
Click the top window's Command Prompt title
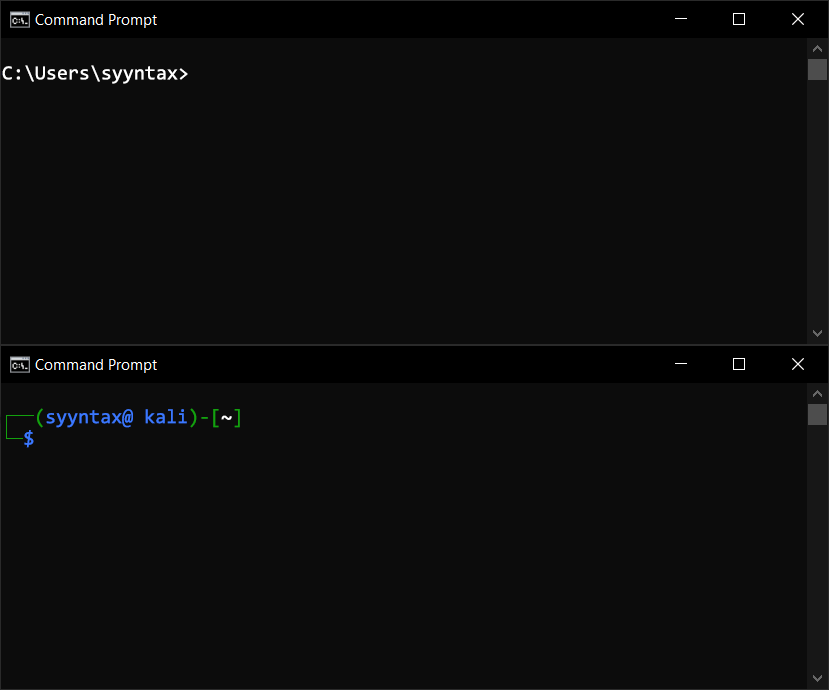pyautogui.click(x=96, y=20)
